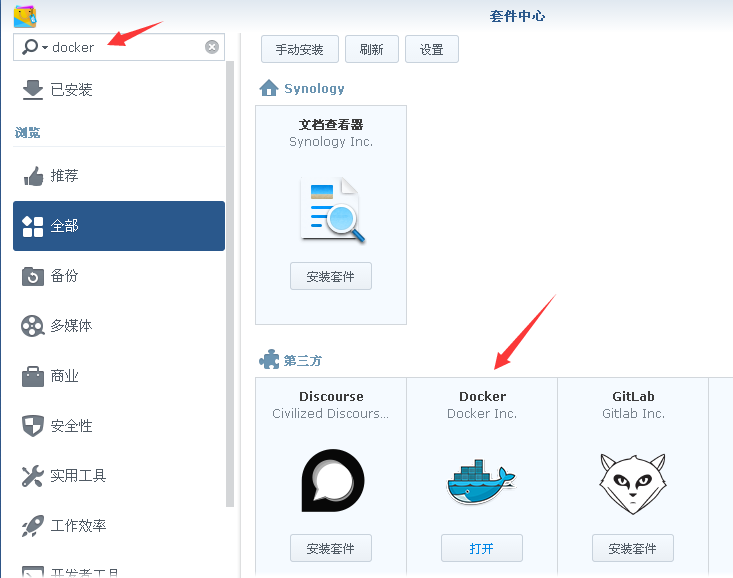The width and height of the screenshot is (733, 578).
Task: Clear the docker search text
Action: [212, 47]
